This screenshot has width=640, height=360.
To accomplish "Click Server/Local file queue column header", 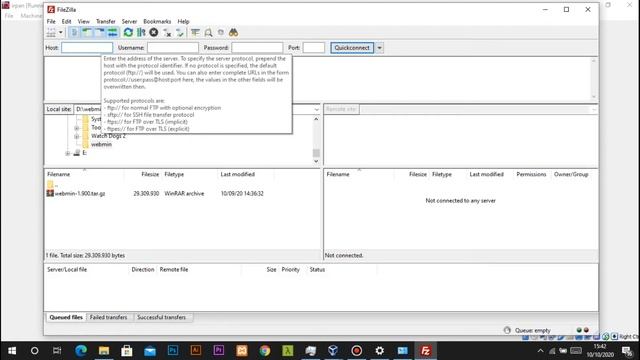I will [67, 270].
